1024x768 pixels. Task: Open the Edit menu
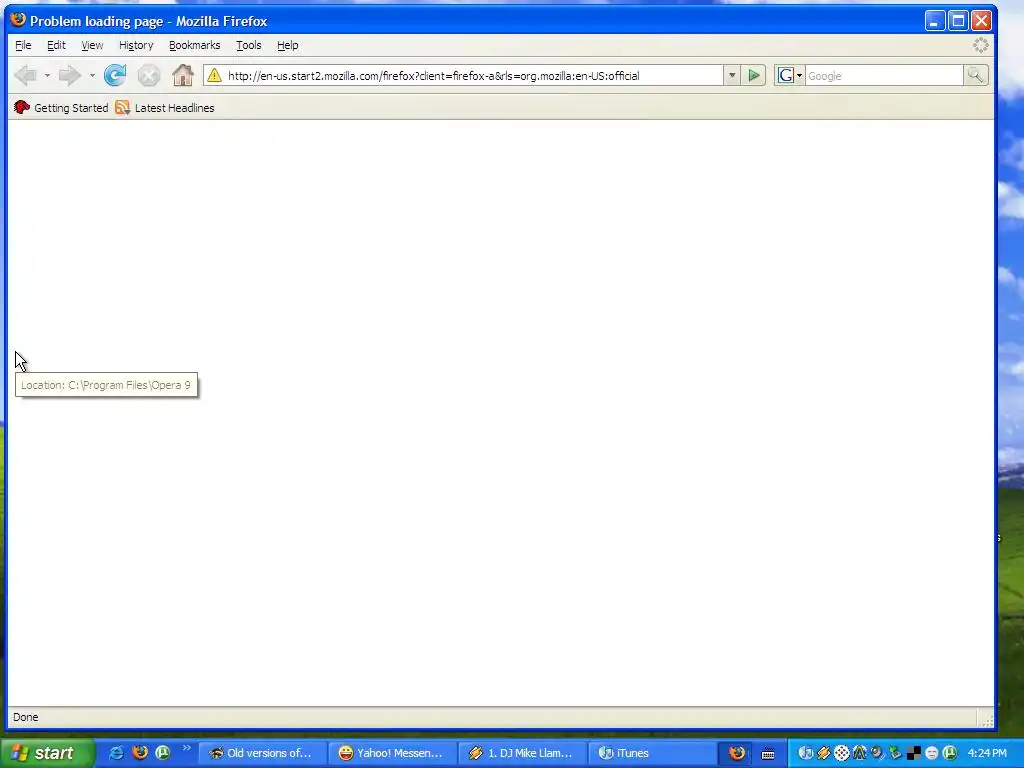click(x=56, y=45)
